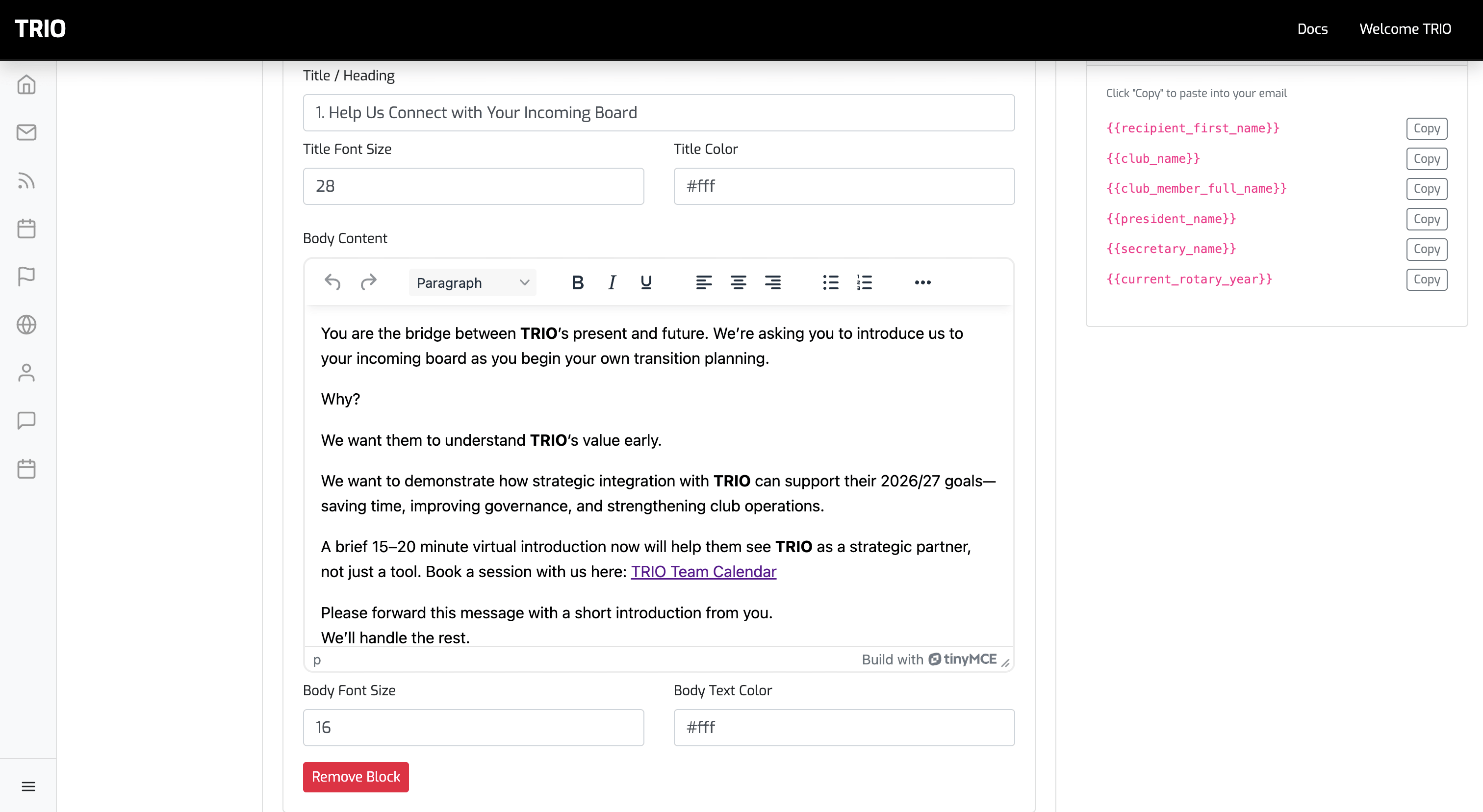Copy the {{club_member_full_name}} variable
Screen dimensions: 1483x812
click(1427, 189)
